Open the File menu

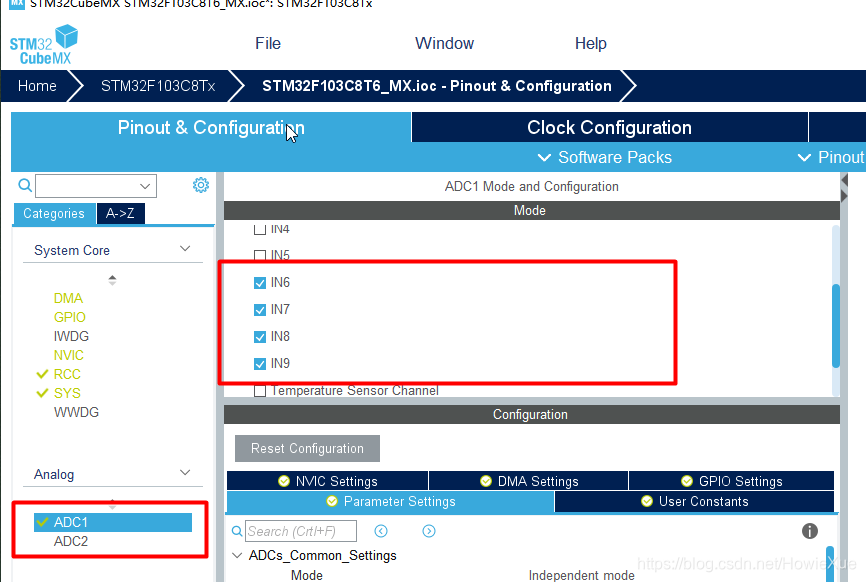(x=268, y=44)
